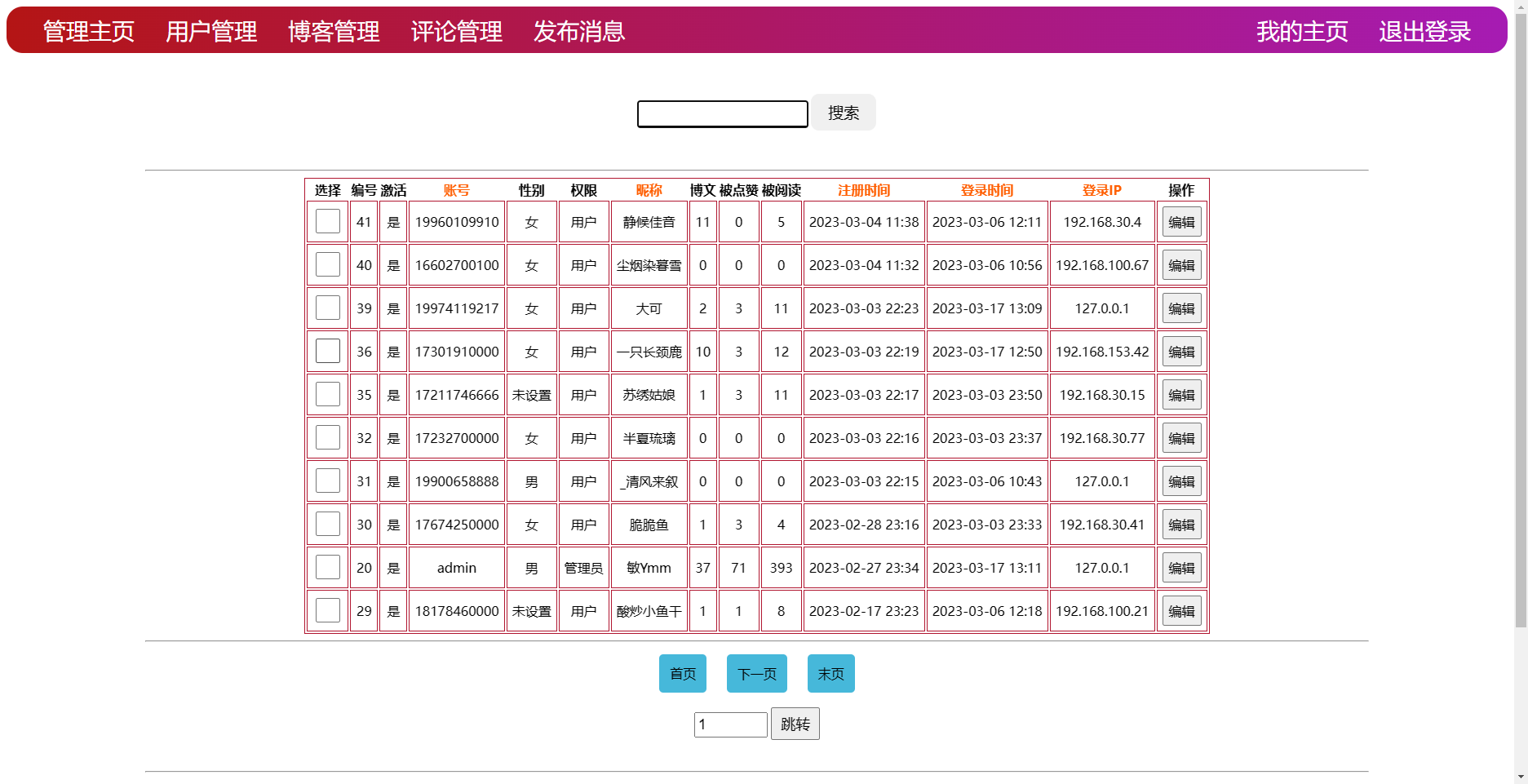Select checkbox for user 脆脆鱼
The height and width of the screenshot is (784, 1528).
pos(328,524)
